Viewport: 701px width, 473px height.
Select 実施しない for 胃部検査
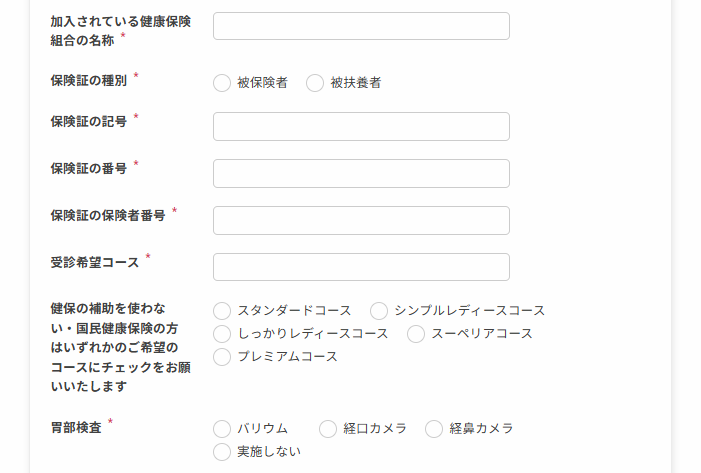222,452
